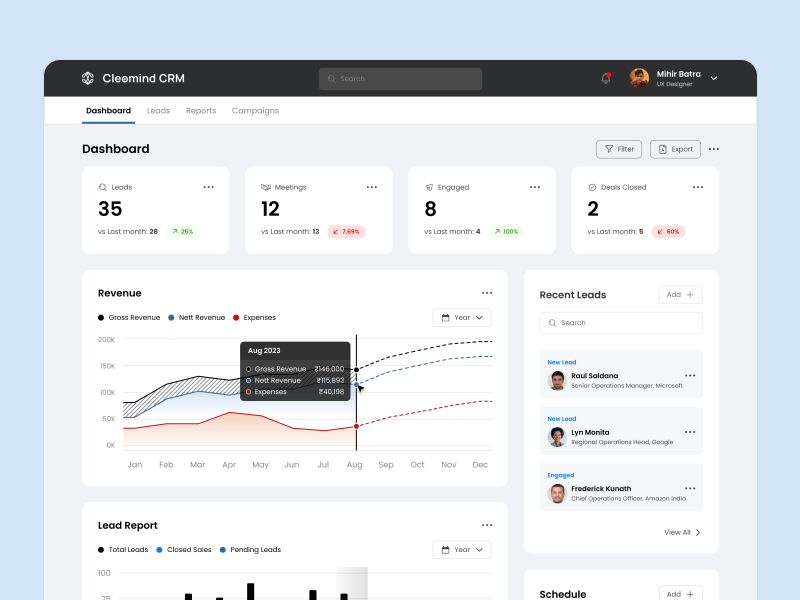Click the Recent Leads search field
Viewport: 800px width, 600px height.
pos(620,323)
